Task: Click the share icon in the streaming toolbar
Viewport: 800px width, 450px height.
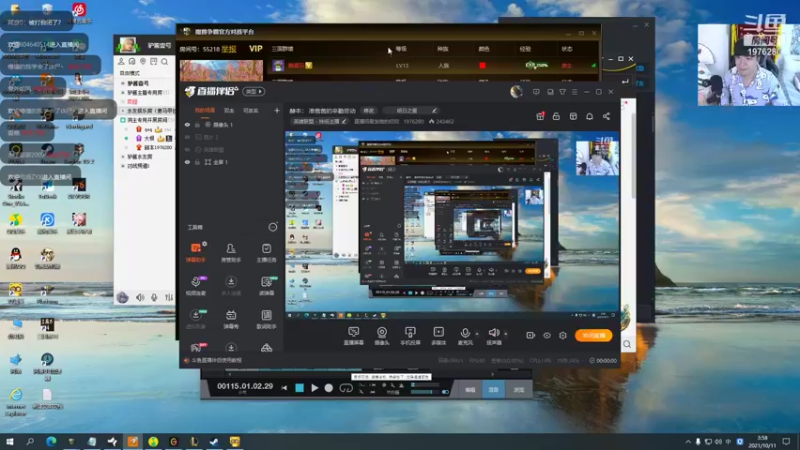Action: point(606,116)
